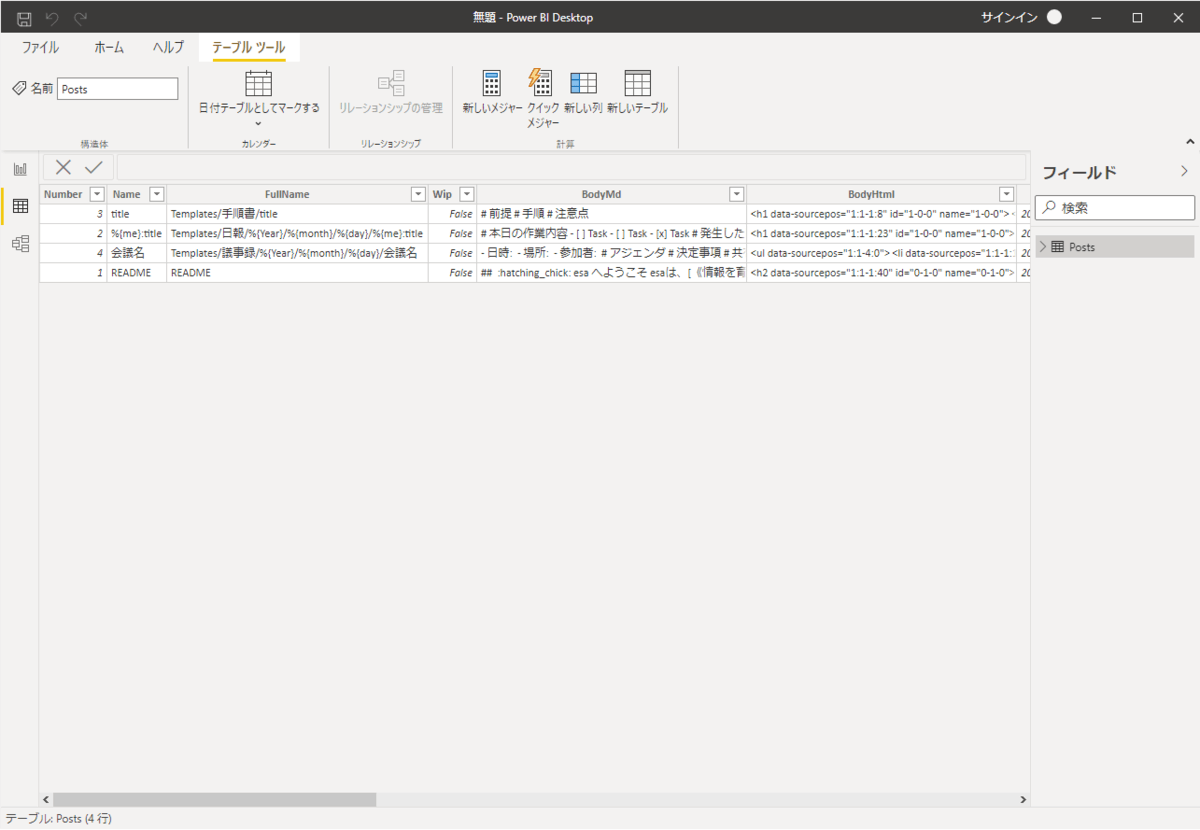Click into the formula bar
This screenshot has width=1200, height=830.
pyautogui.click(x=571, y=167)
